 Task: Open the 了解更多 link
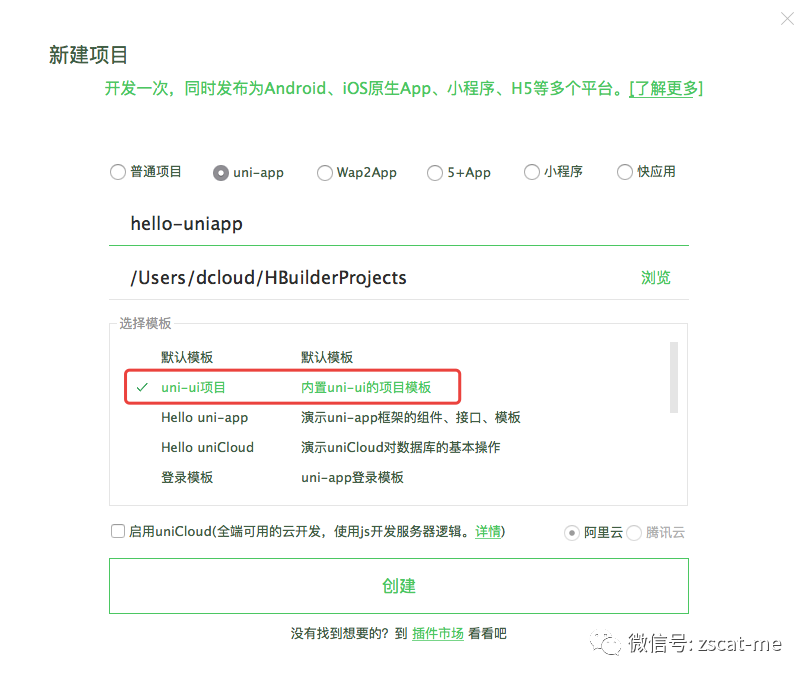coord(664,88)
